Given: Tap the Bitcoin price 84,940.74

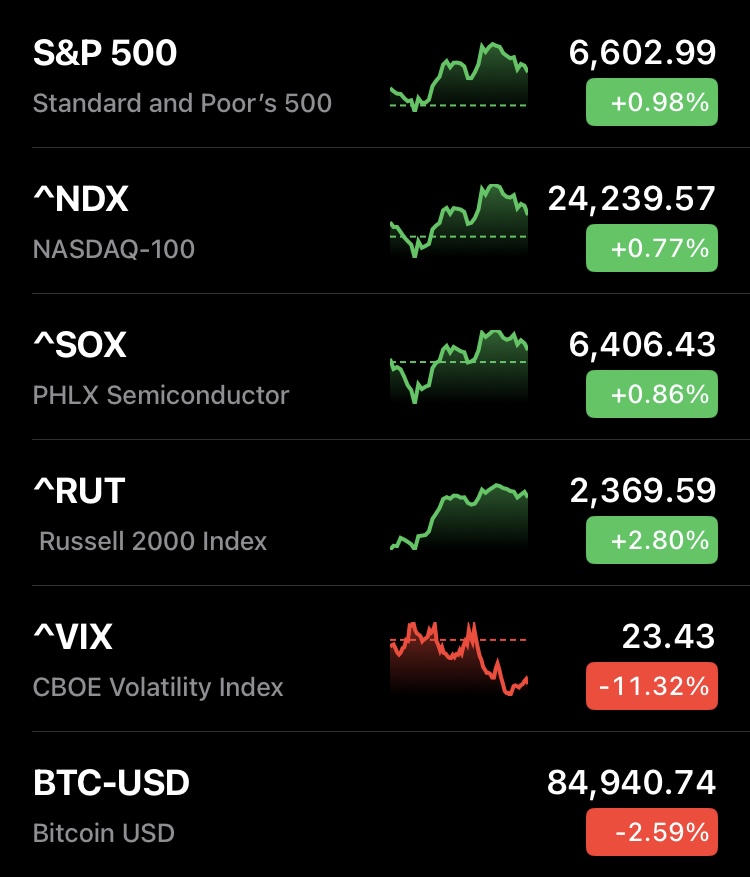Looking at the screenshot, I should pos(631,783).
